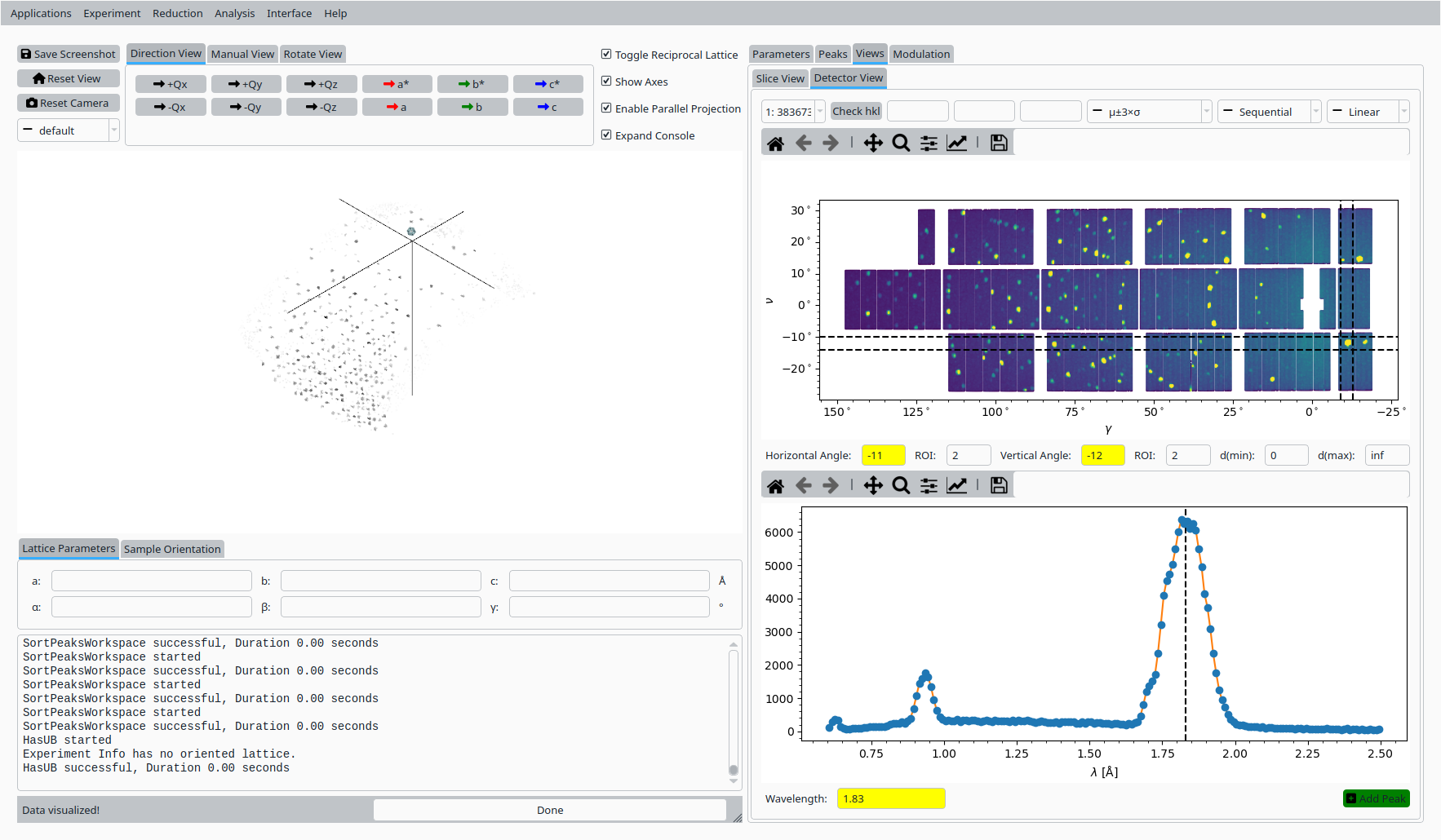The image size is (1441, 840).
Task: Activate the zoom magnifier in detector view toolbar
Action: (x=901, y=144)
